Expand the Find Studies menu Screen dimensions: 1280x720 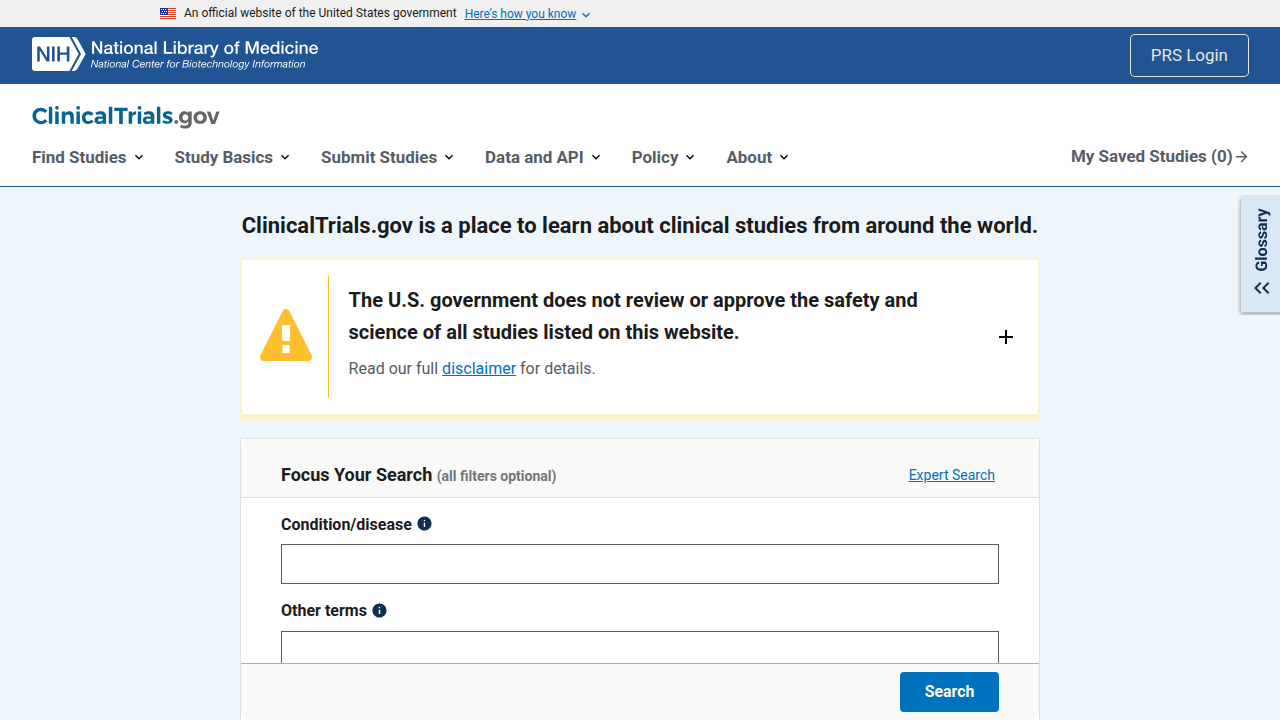coord(88,157)
